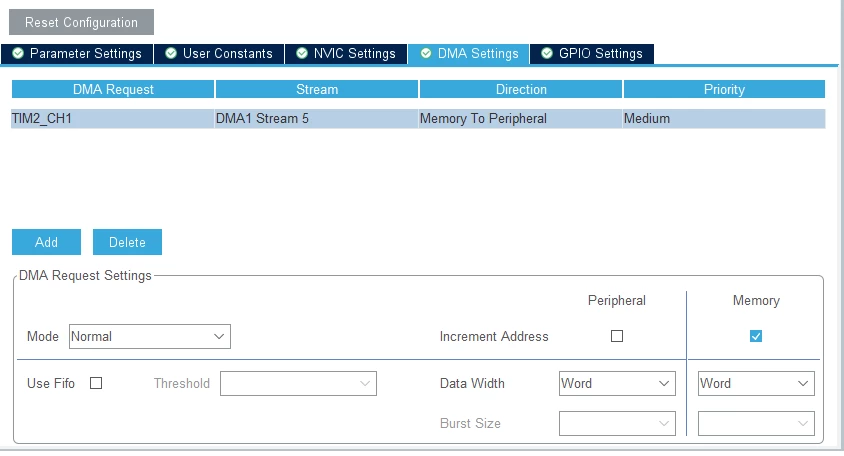Click the Memory To Peripheral direction cell

pos(521,118)
